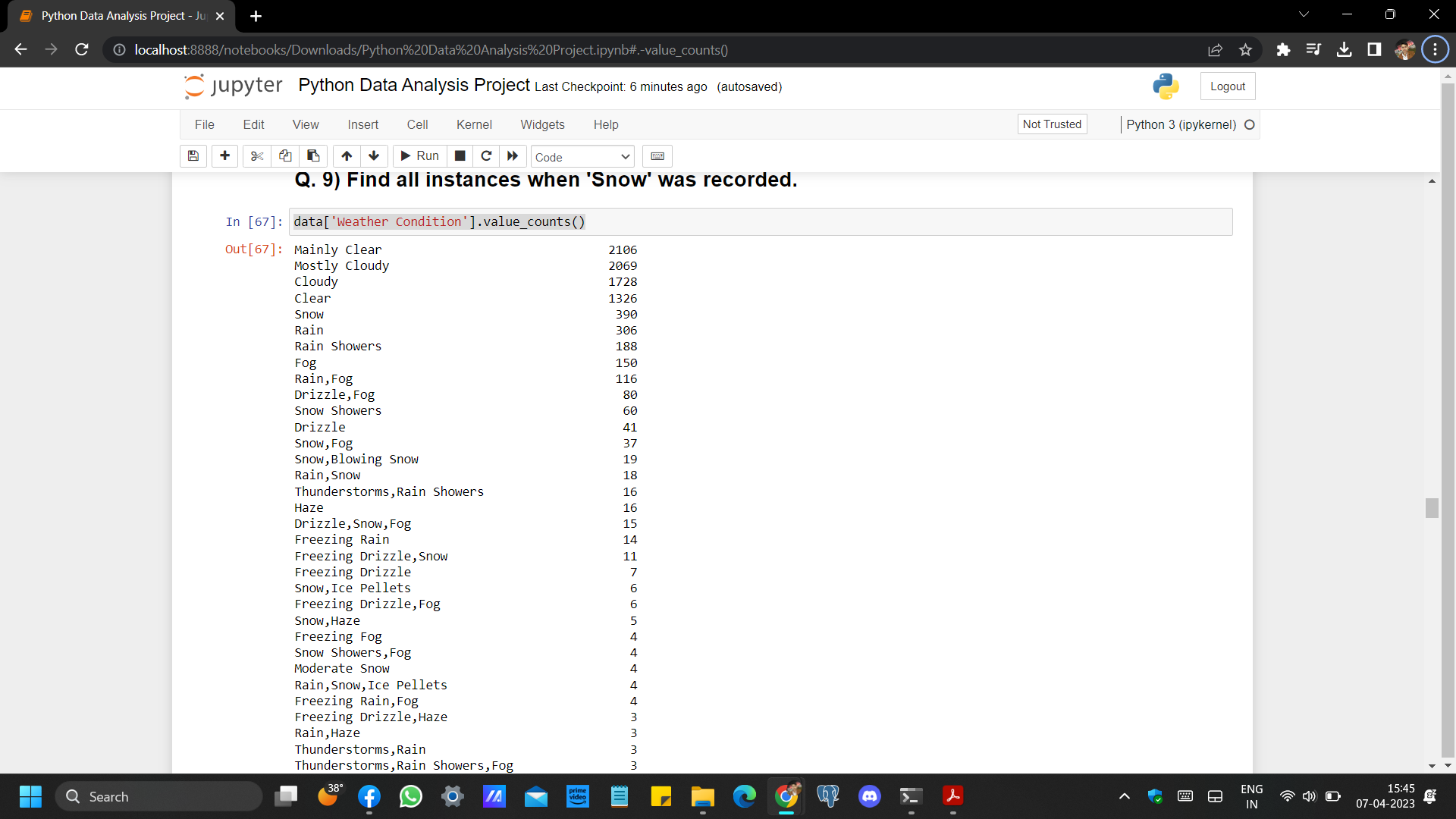The width and height of the screenshot is (1456, 819).
Task: Open the command palette keyboard icon
Action: point(657,156)
